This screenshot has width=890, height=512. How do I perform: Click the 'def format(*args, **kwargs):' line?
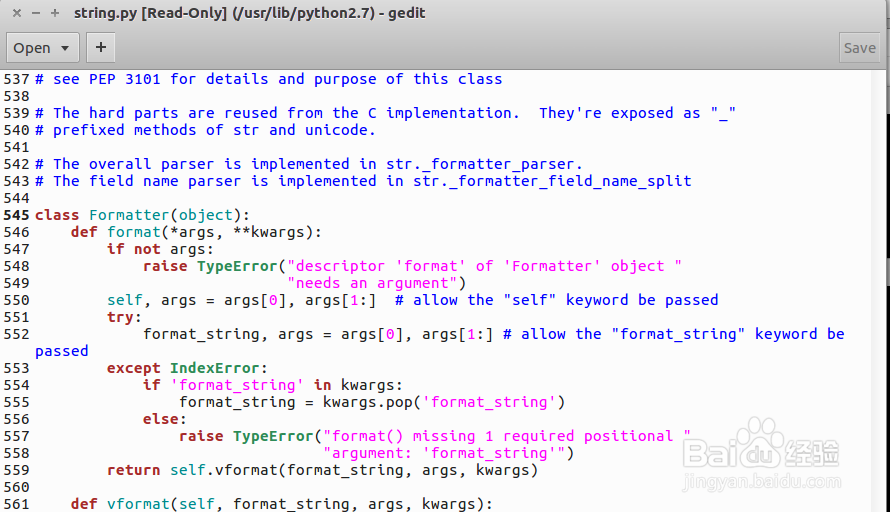tap(196, 232)
